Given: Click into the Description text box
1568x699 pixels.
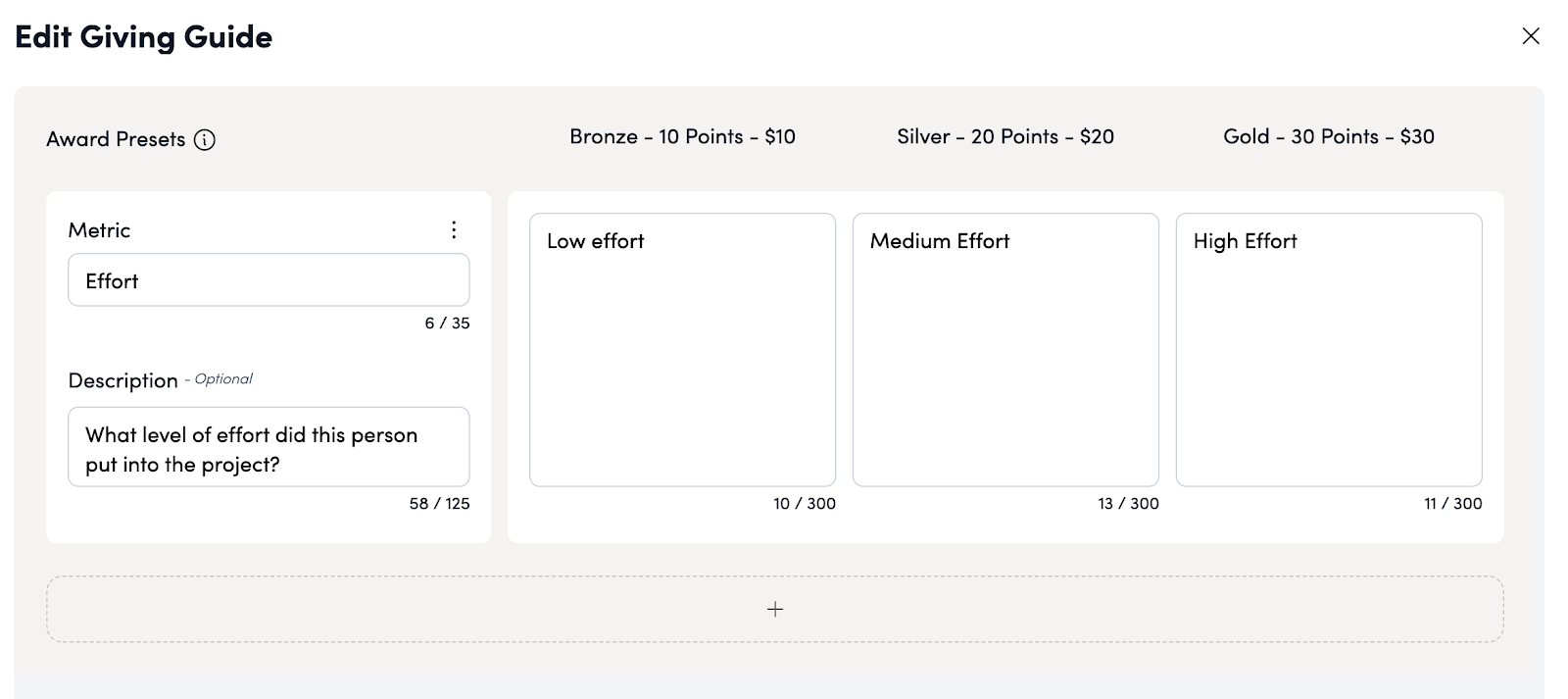Looking at the screenshot, I should pos(269,448).
